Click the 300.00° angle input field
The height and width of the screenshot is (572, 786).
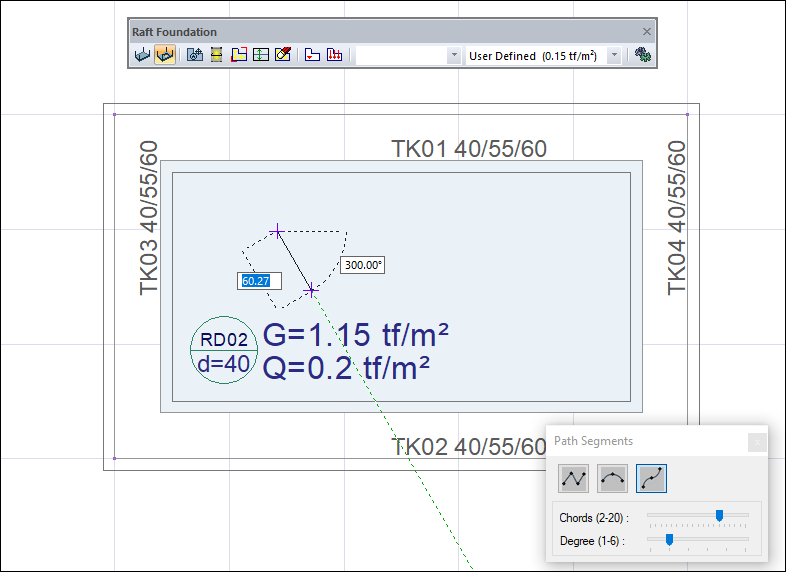pos(363,265)
